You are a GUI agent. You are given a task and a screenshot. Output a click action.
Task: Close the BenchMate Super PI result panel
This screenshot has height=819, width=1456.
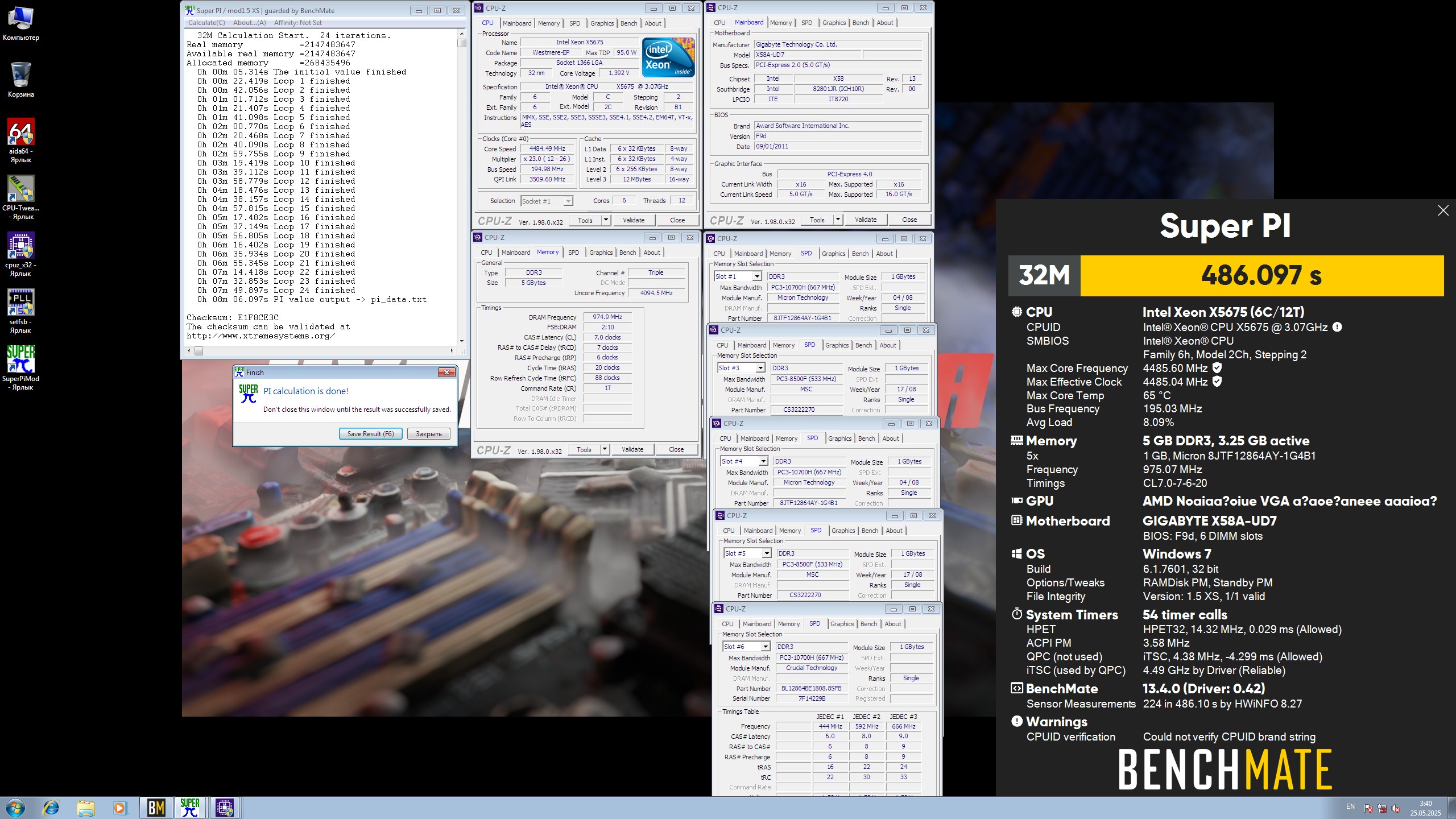coord(1443,210)
